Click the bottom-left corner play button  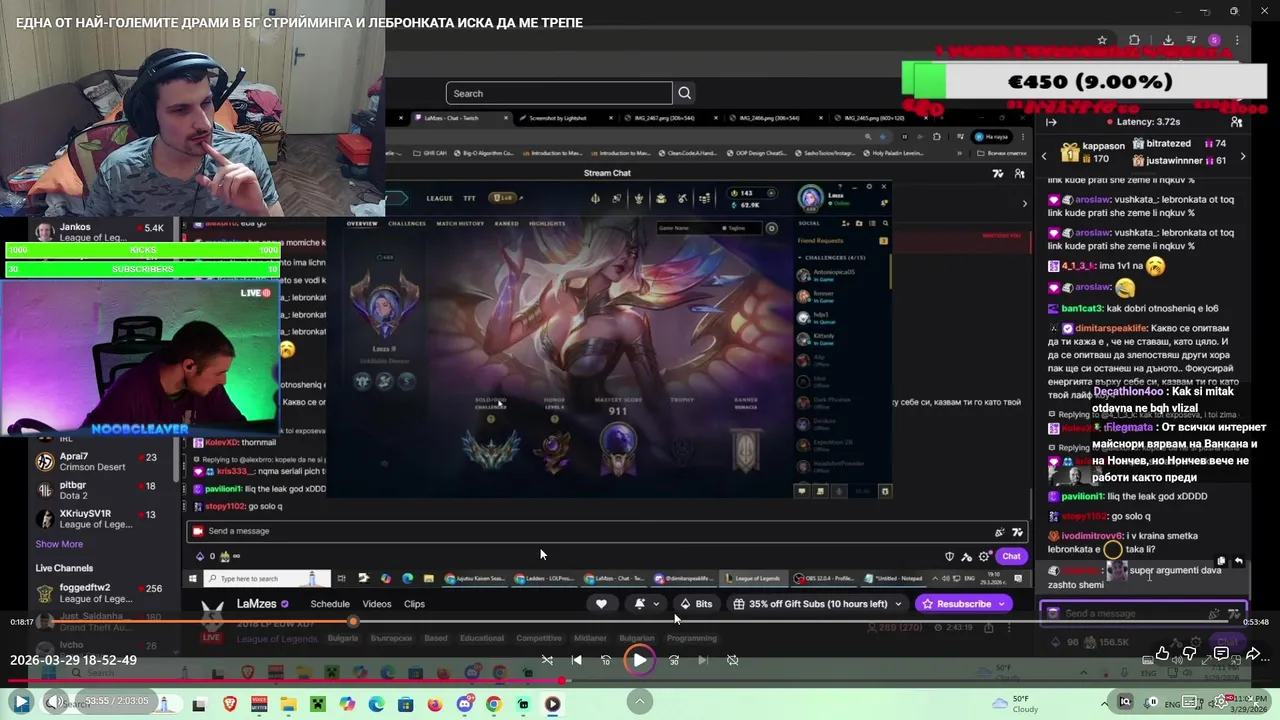click(x=20, y=703)
